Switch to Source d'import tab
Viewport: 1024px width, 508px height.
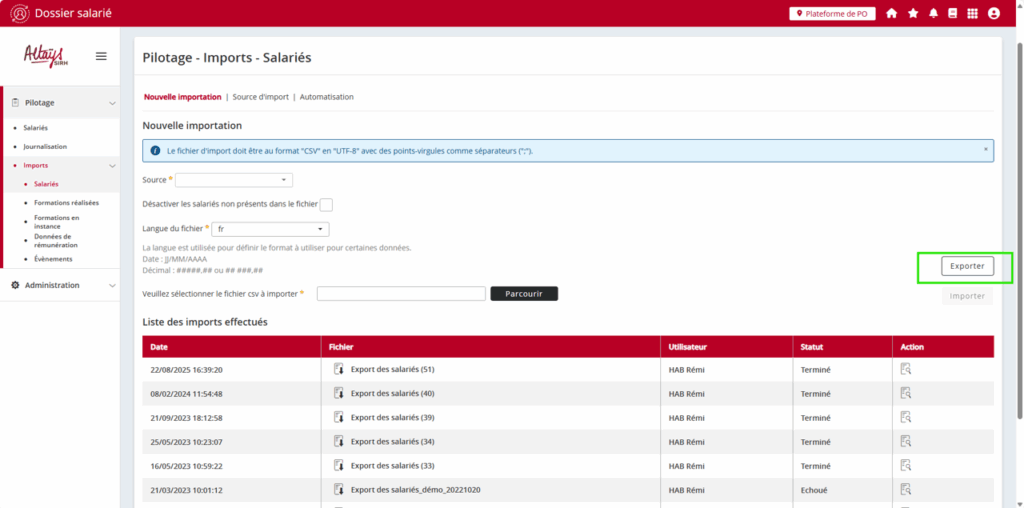tap(260, 97)
